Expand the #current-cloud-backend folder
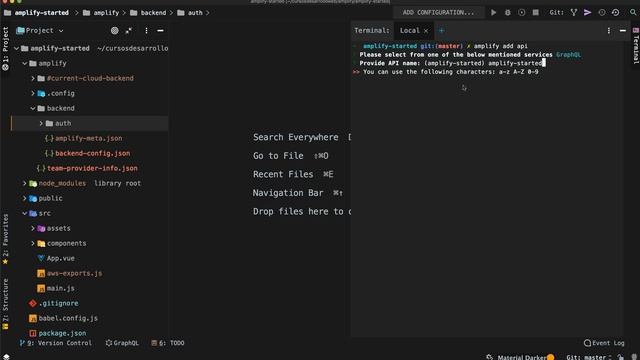The width and height of the screenshot is (640, 360). (33, 78)
